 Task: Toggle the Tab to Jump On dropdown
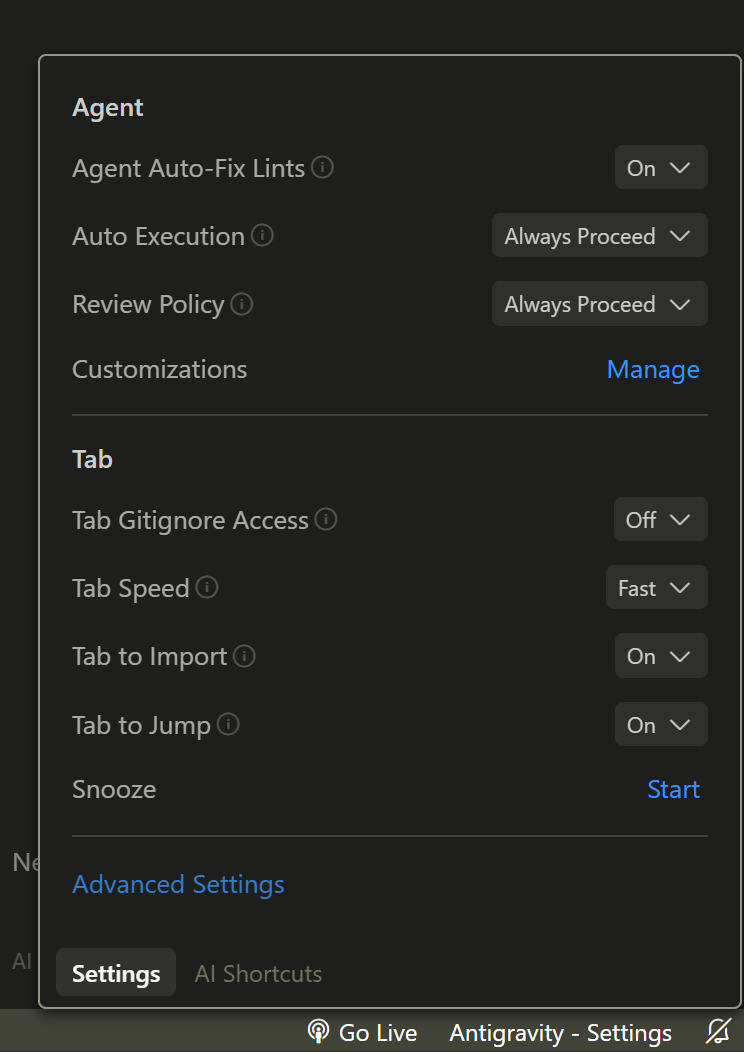pyautogui.click(x=661, y=725)
